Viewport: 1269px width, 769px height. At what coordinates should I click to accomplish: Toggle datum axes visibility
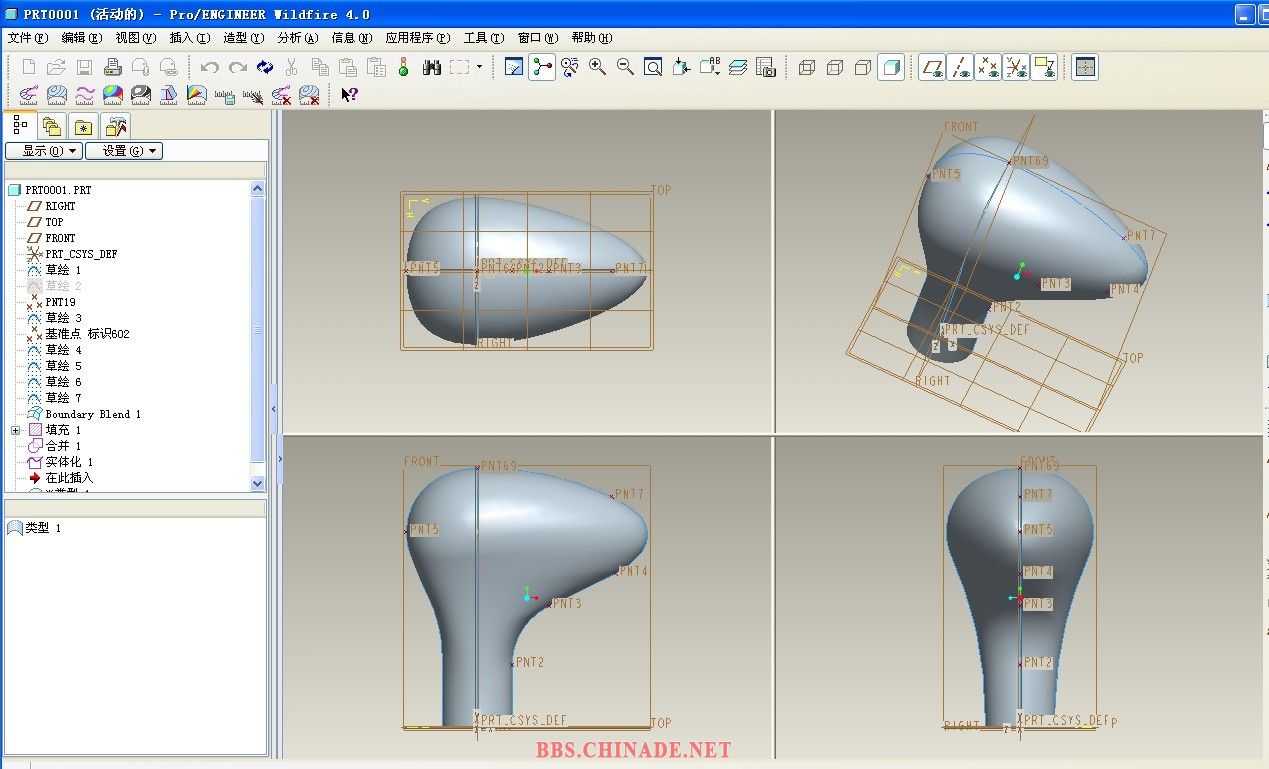(x=961, y=67)
